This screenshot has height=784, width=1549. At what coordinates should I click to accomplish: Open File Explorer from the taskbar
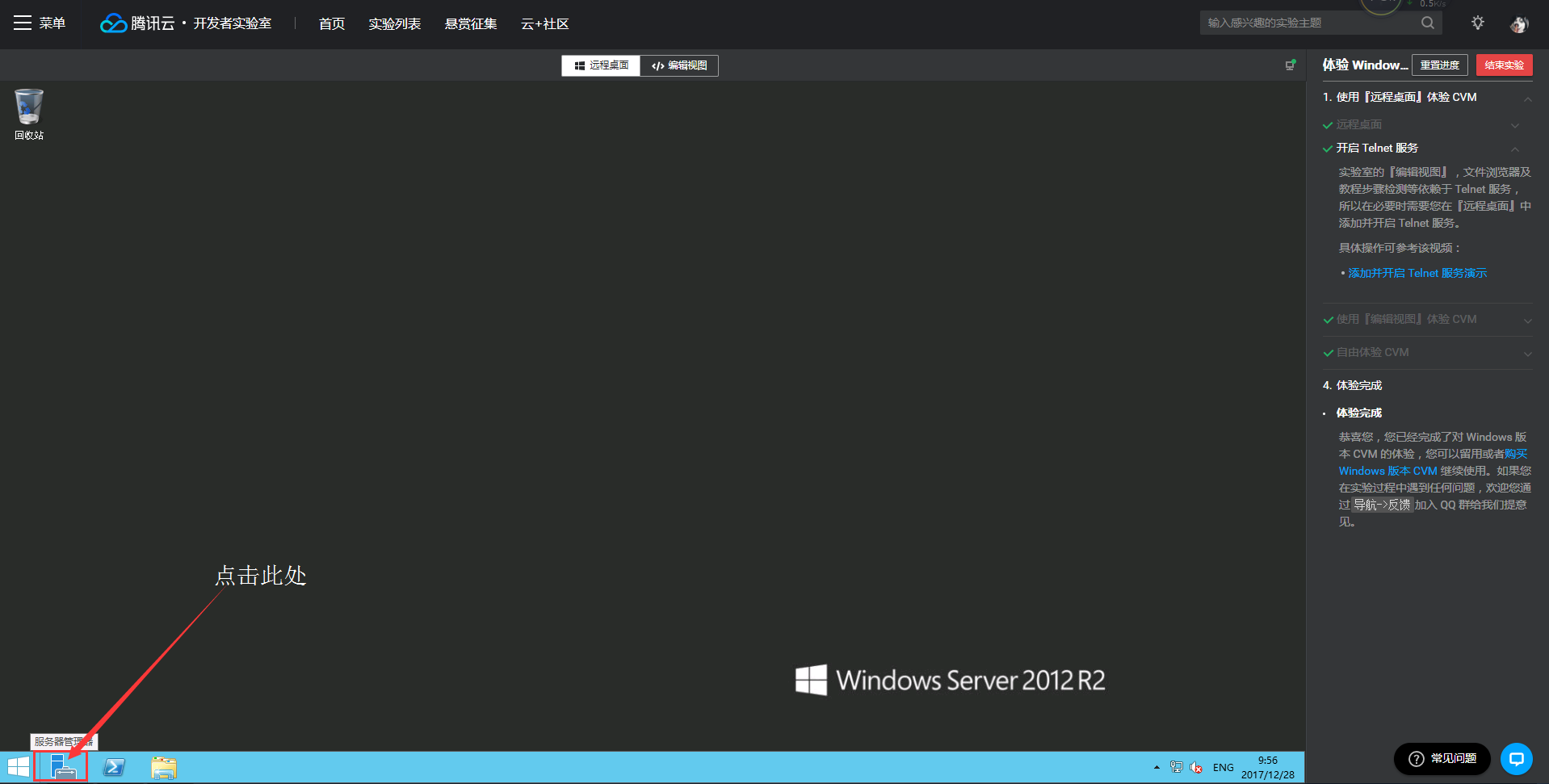[164, 767]
